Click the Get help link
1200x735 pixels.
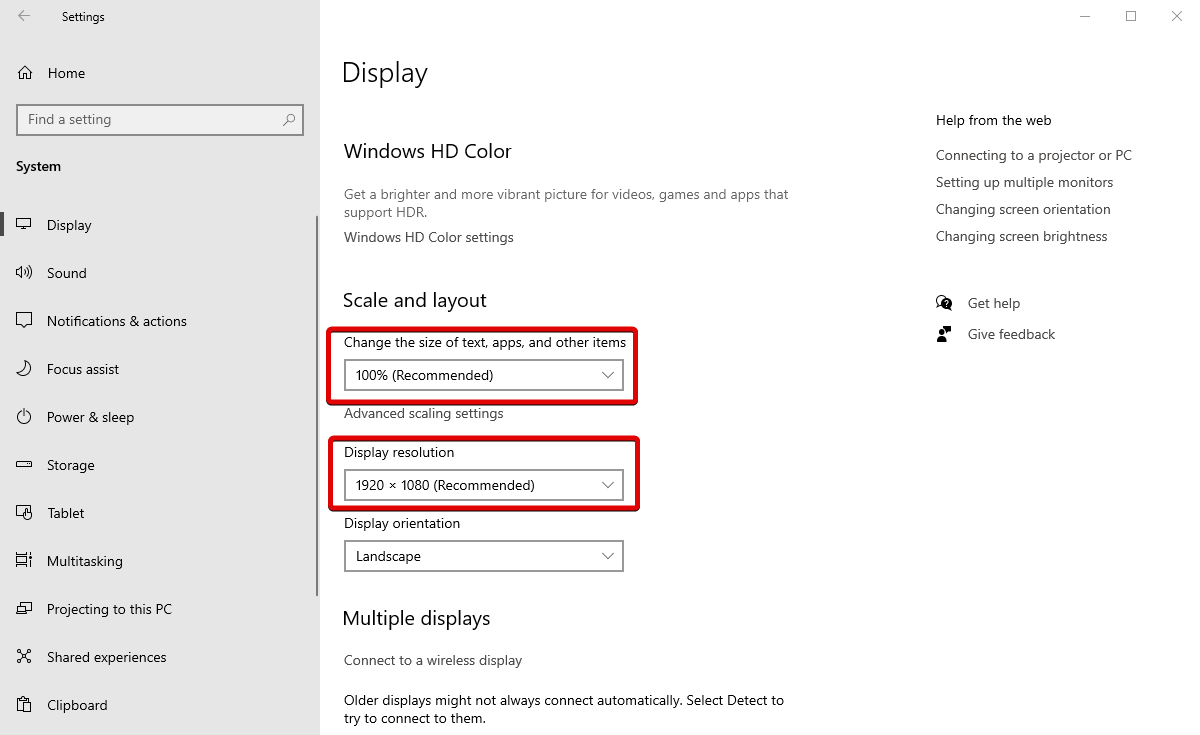[x=994, y=303]
